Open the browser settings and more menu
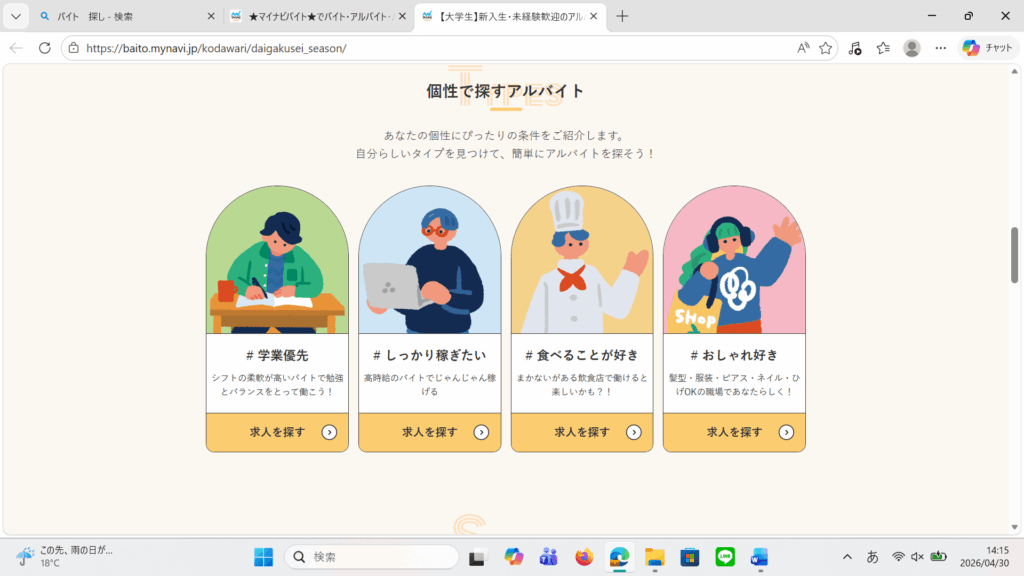This screenshot has height=576, width=1024. pos(940,48)
